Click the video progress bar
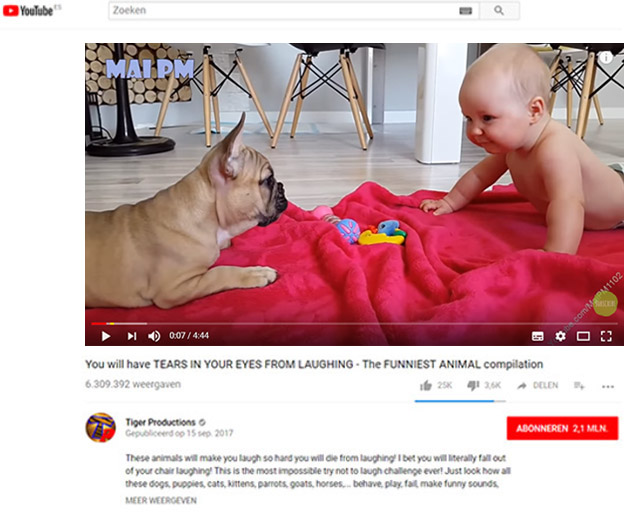The height and width of the screenshot is (519, 635). 354,323
